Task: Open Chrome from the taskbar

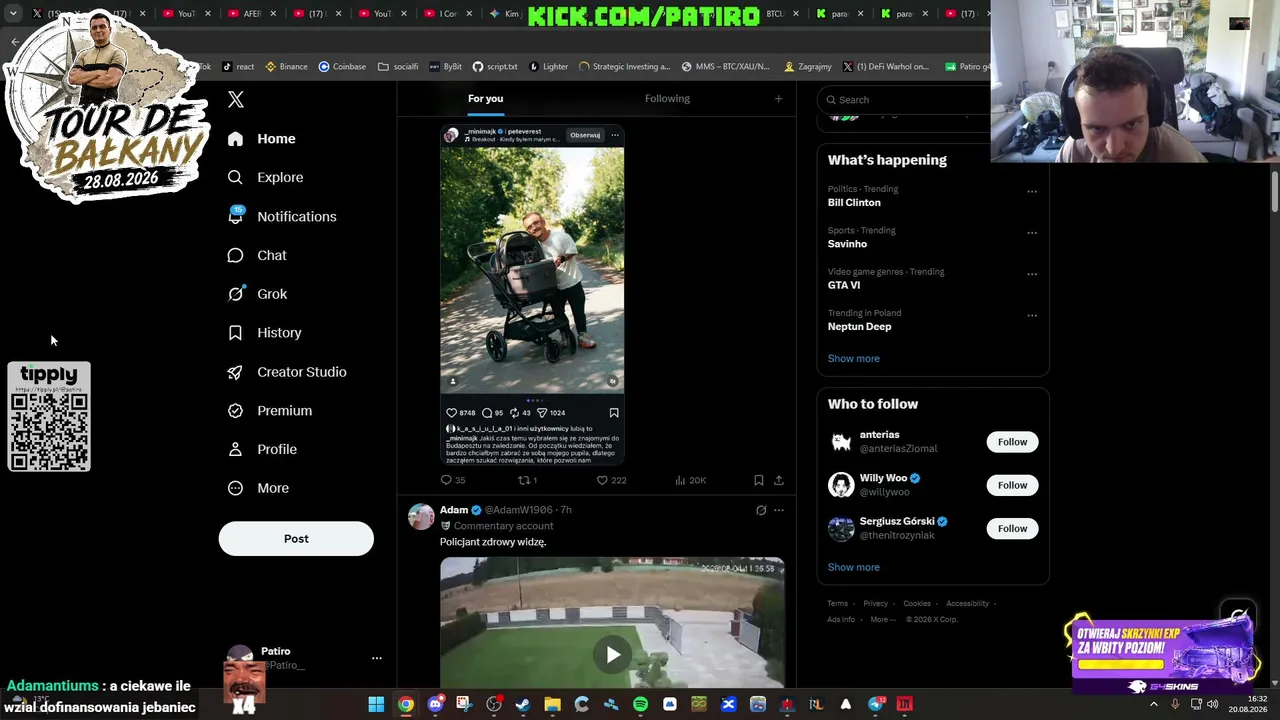Action: pyautogui.click(x=405, y=704)
